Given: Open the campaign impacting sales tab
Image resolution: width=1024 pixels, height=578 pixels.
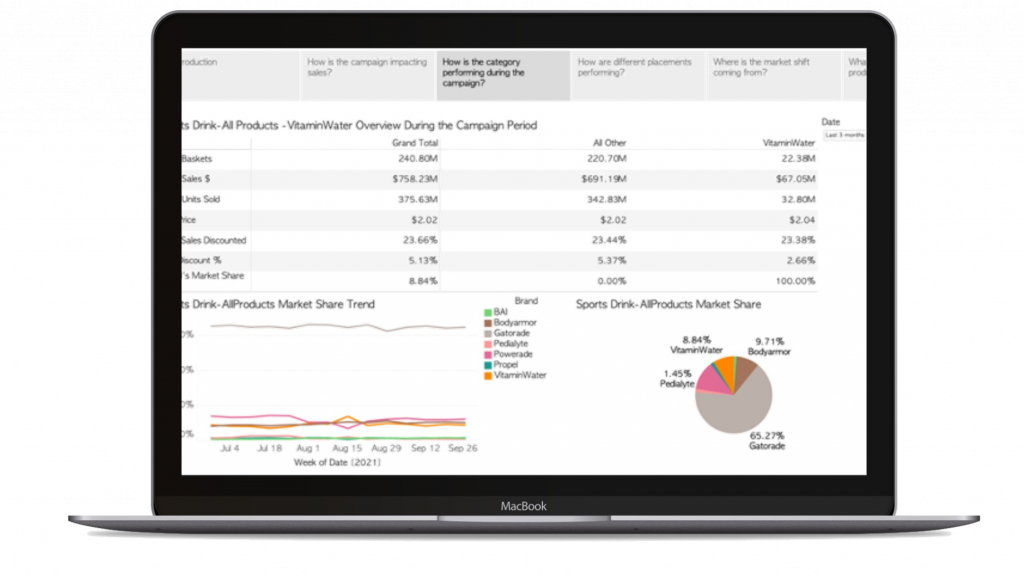Looking at the screenshot, I should click(368, 74).
